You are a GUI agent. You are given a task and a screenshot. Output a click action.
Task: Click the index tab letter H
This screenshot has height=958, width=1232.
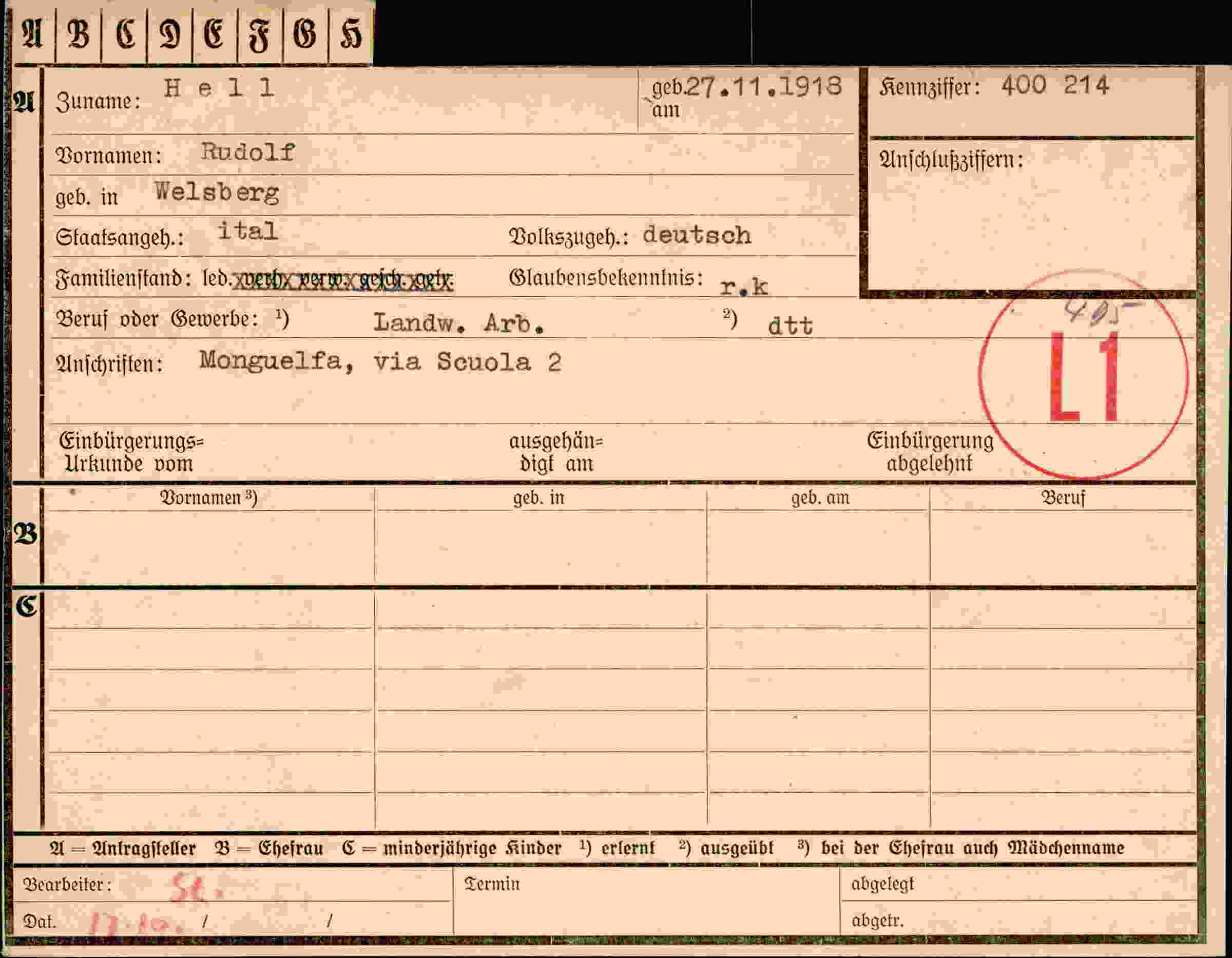click(350, 33)
